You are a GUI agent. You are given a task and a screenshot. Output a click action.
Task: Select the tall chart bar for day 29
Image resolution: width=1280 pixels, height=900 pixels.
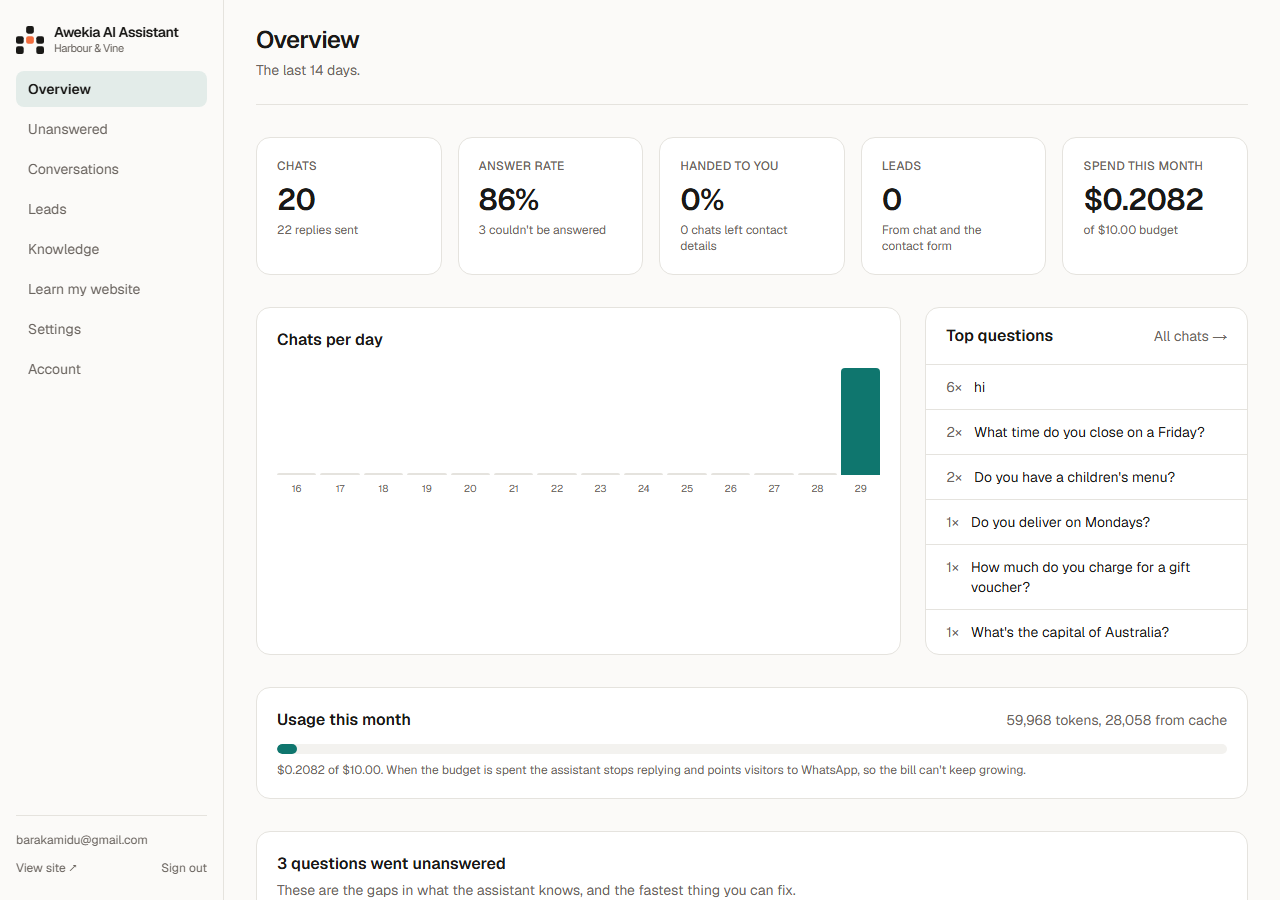point(860,421)
